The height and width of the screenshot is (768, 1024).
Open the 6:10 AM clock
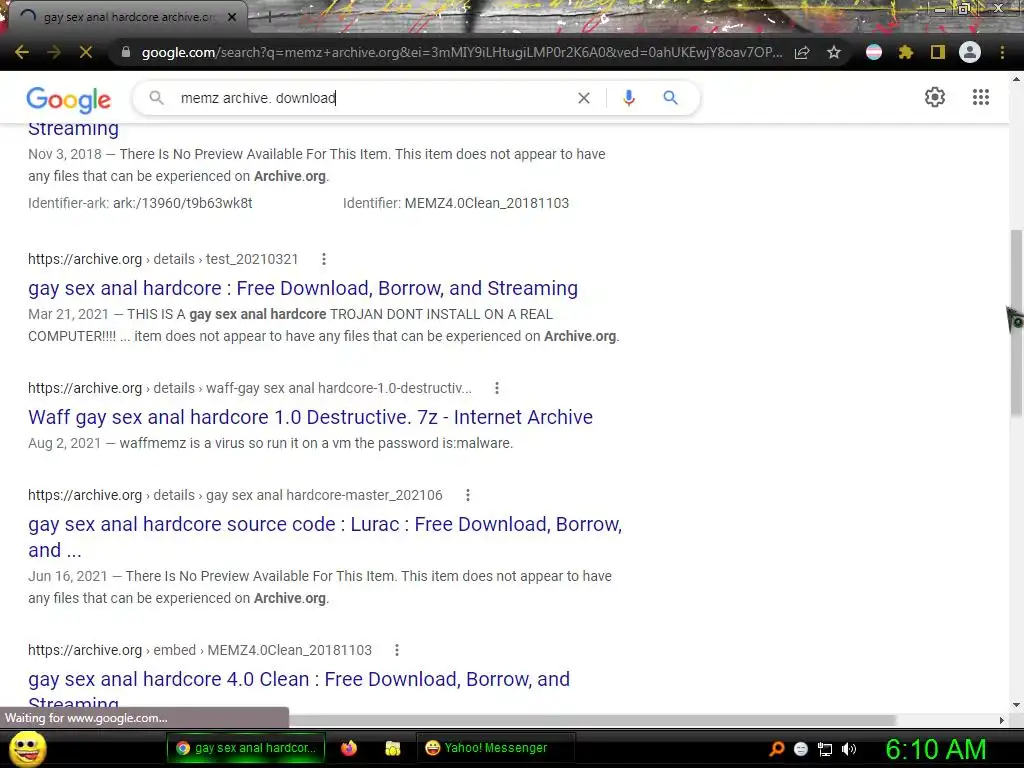click(935, 749)
